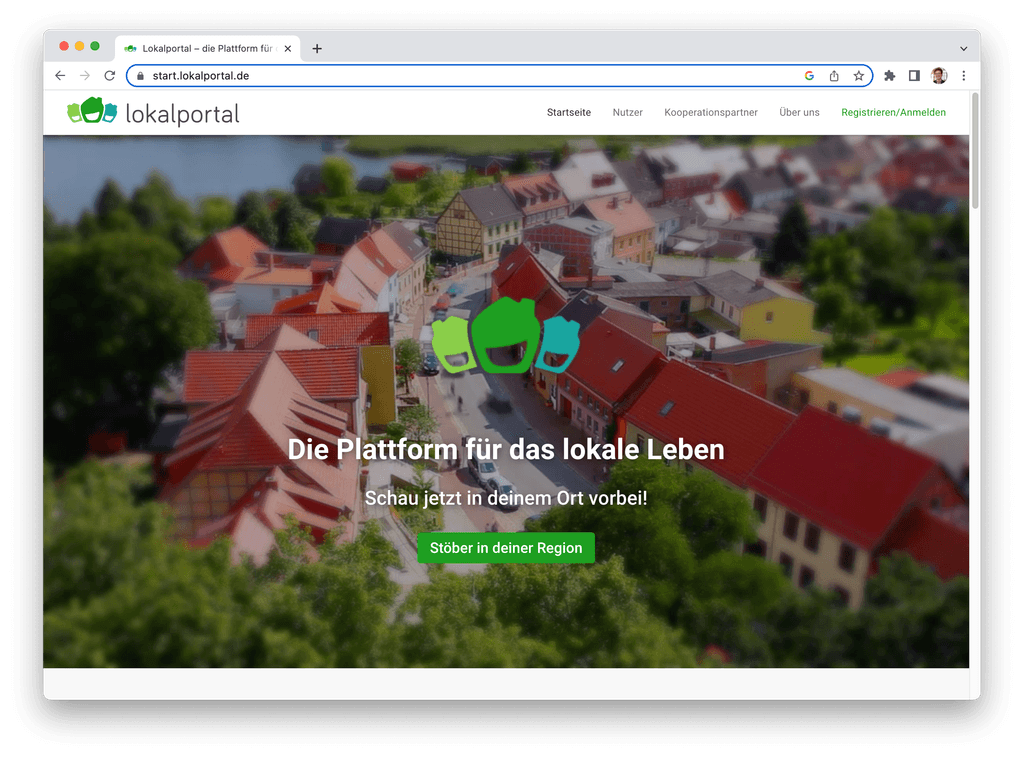The height and width of the screenshot is (757, 1024).
Task: Select the Nutzer navigation item
Action: pos(627,113)
